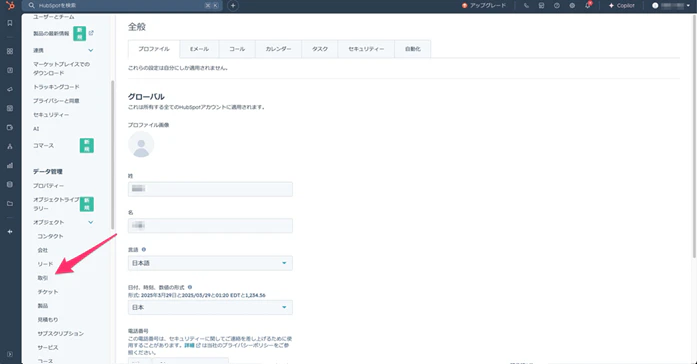Open the 言語 dropdown showing 日本語
Viewport: 697px width, 364px height.
[x=210, y=263]
